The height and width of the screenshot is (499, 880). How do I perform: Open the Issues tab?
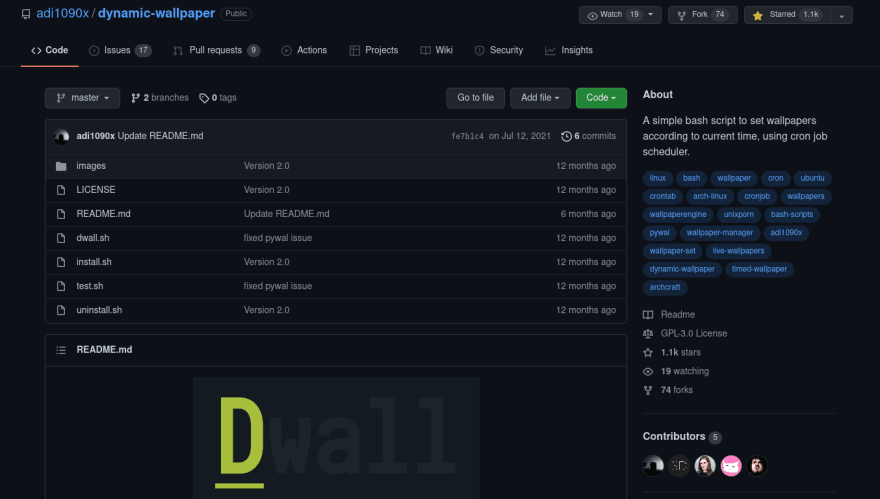point(120,51)
